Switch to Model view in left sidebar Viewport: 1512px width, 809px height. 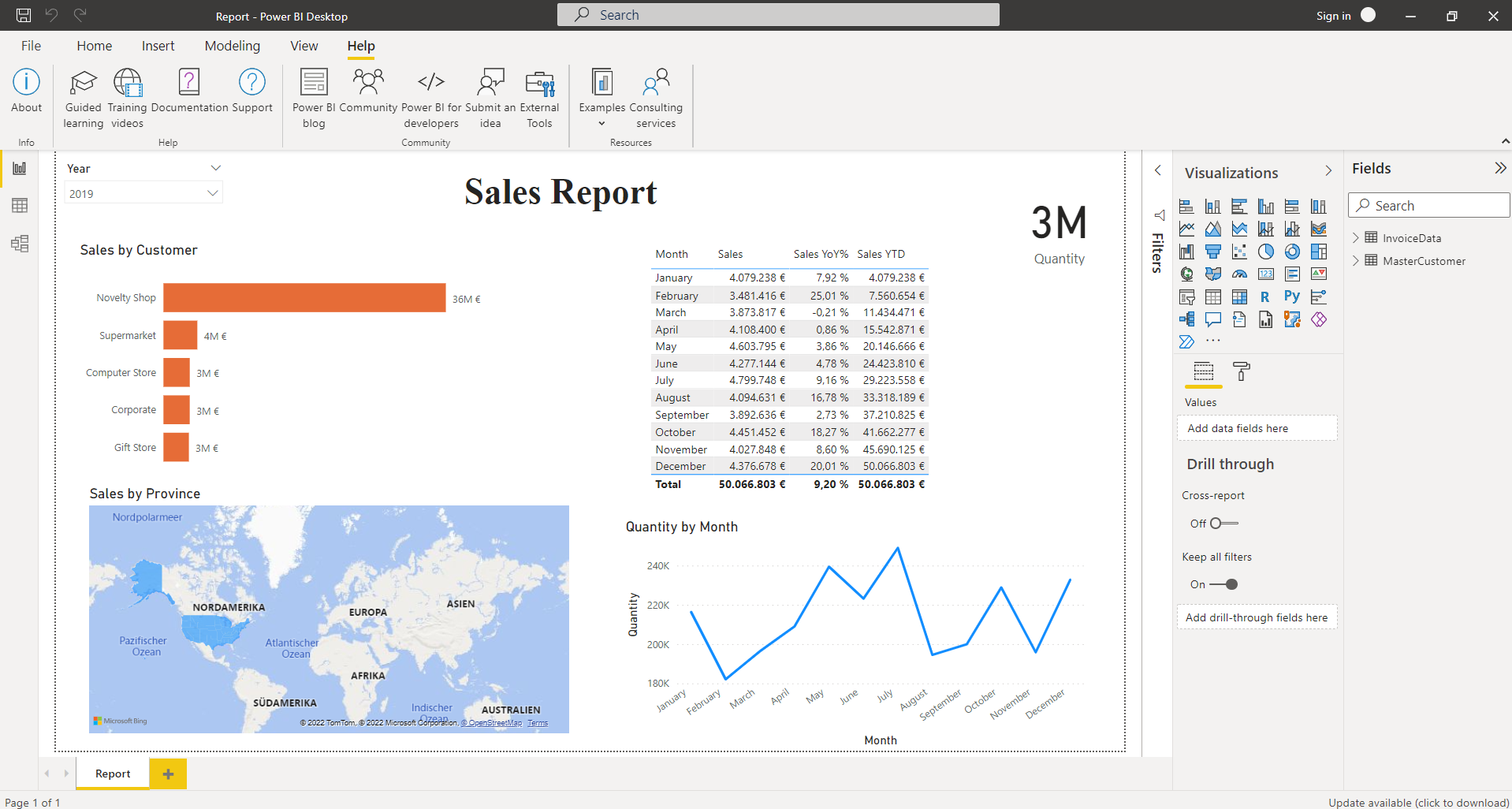point(20,244)
